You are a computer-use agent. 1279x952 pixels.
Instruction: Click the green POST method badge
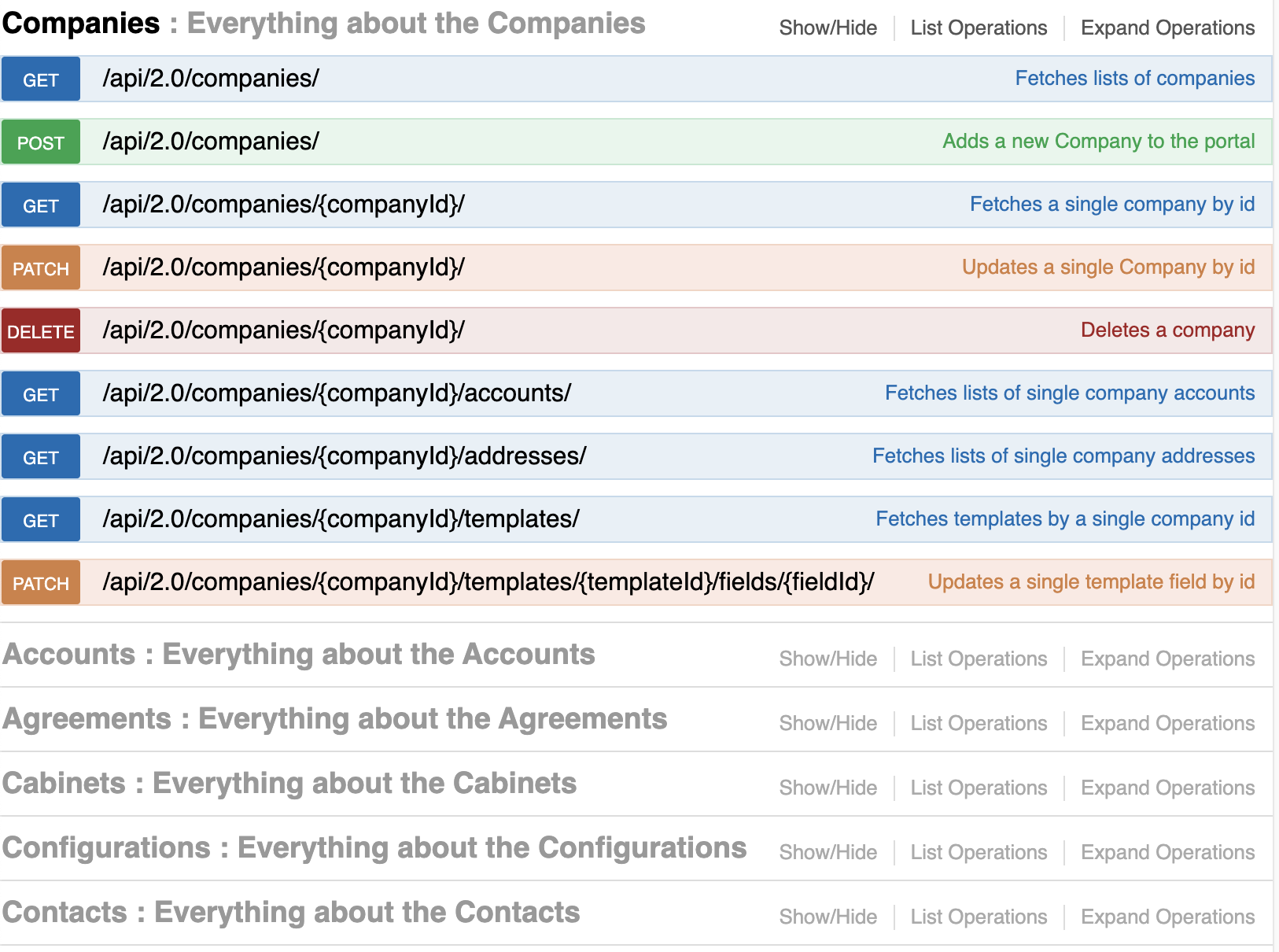41,142
